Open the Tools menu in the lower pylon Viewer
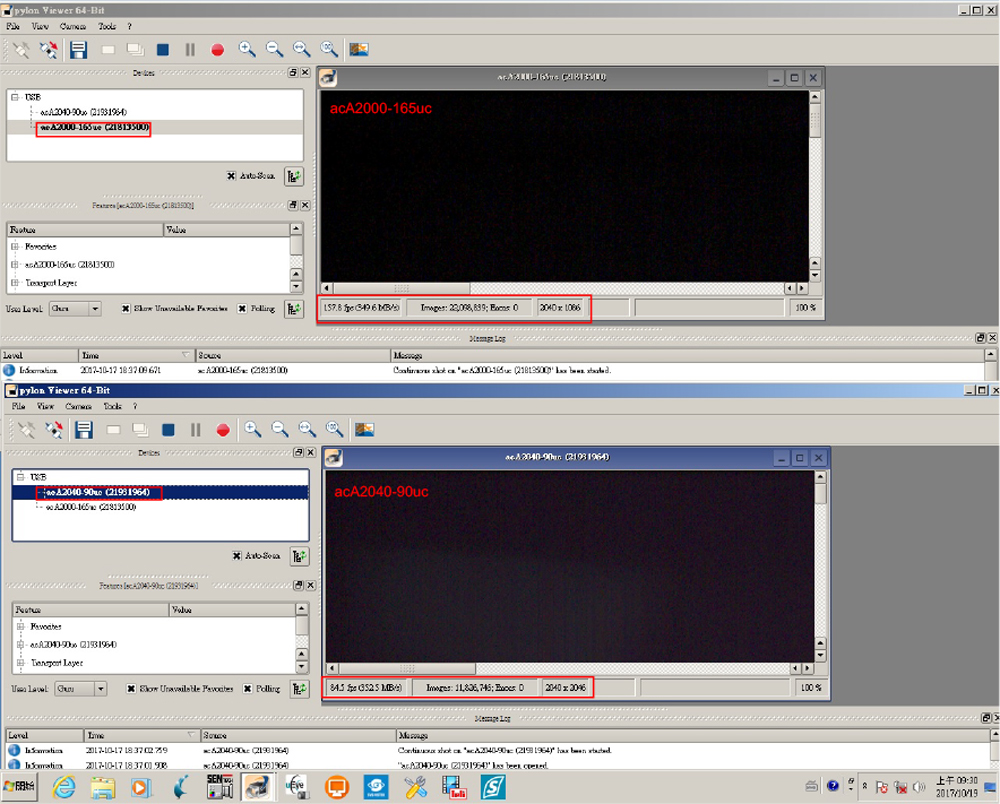1000x804 pixels. pos(112,407)
